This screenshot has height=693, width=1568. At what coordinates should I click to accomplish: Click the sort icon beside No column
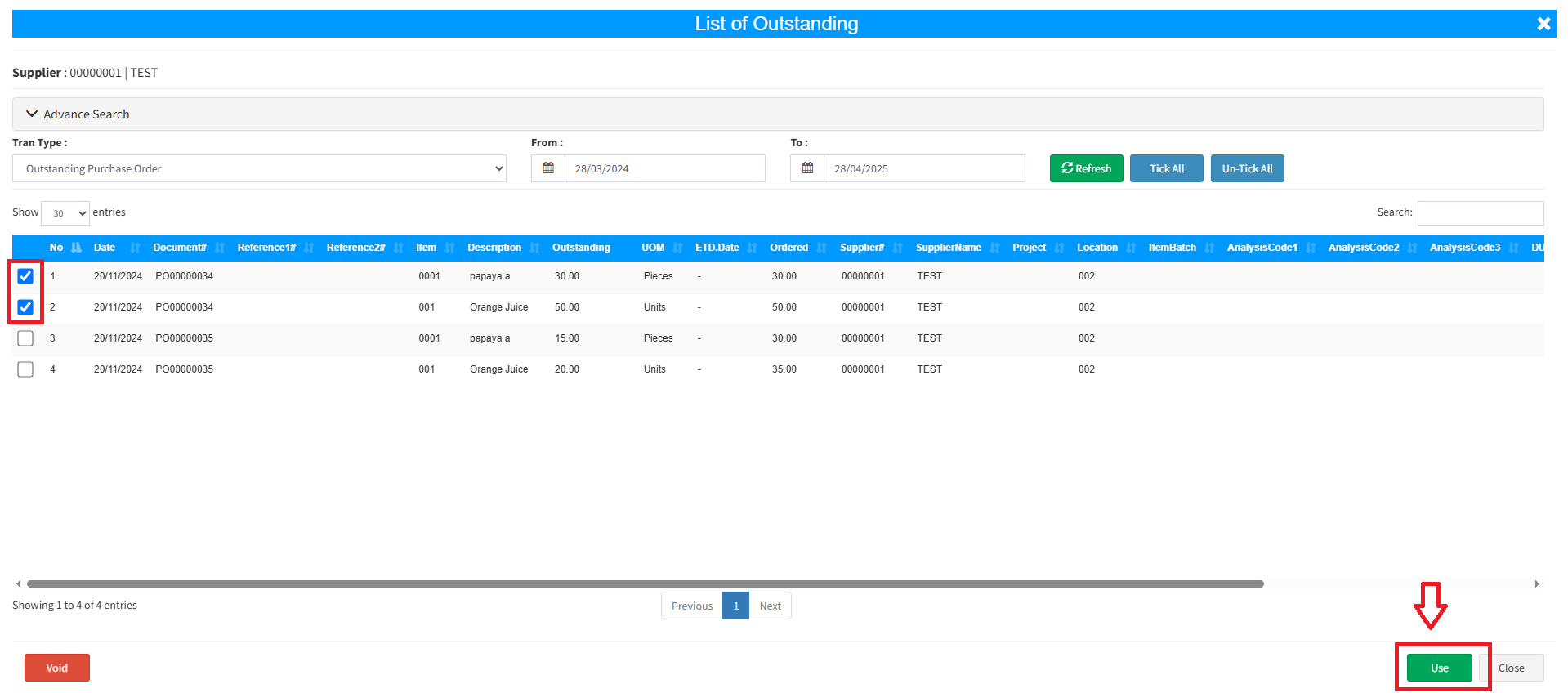pyautogui.click(x=77, y=248)
